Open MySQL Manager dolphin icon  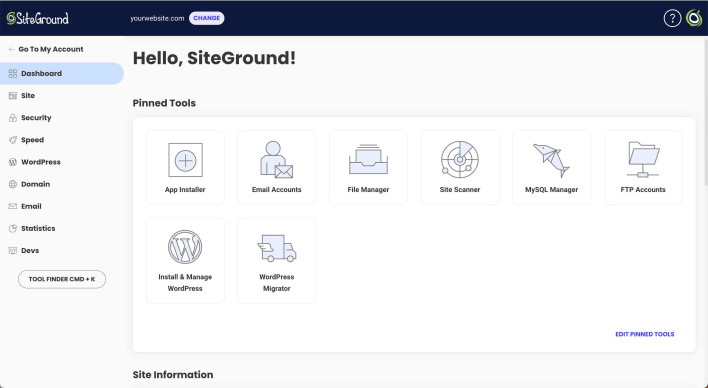click(x=551, y=160)
